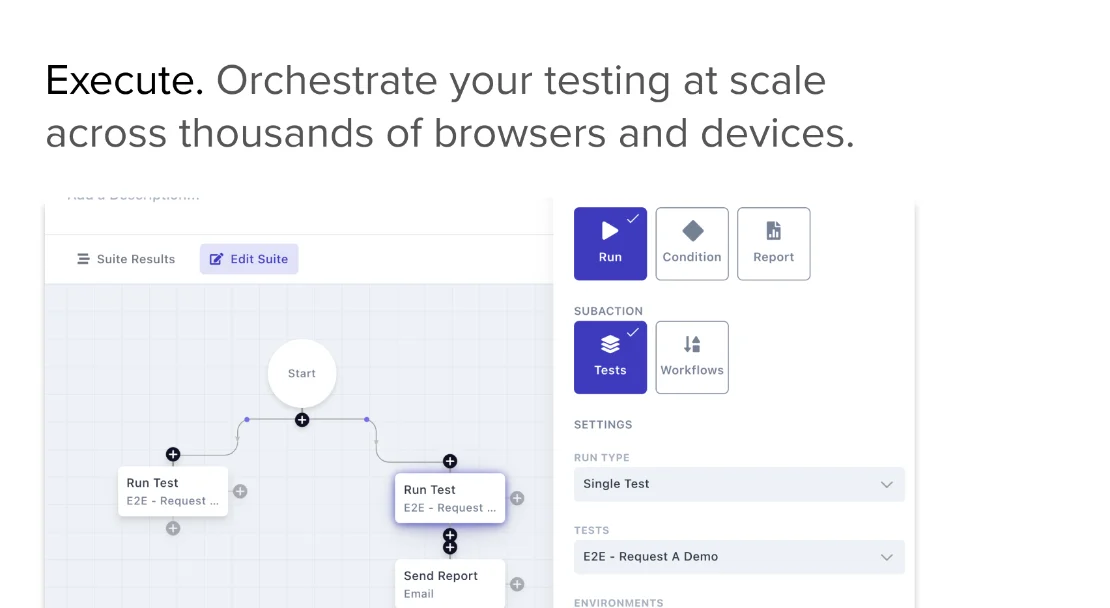1110x608 pixels.
Task: Open the Run Type dropdown
Action: (739, 484)
